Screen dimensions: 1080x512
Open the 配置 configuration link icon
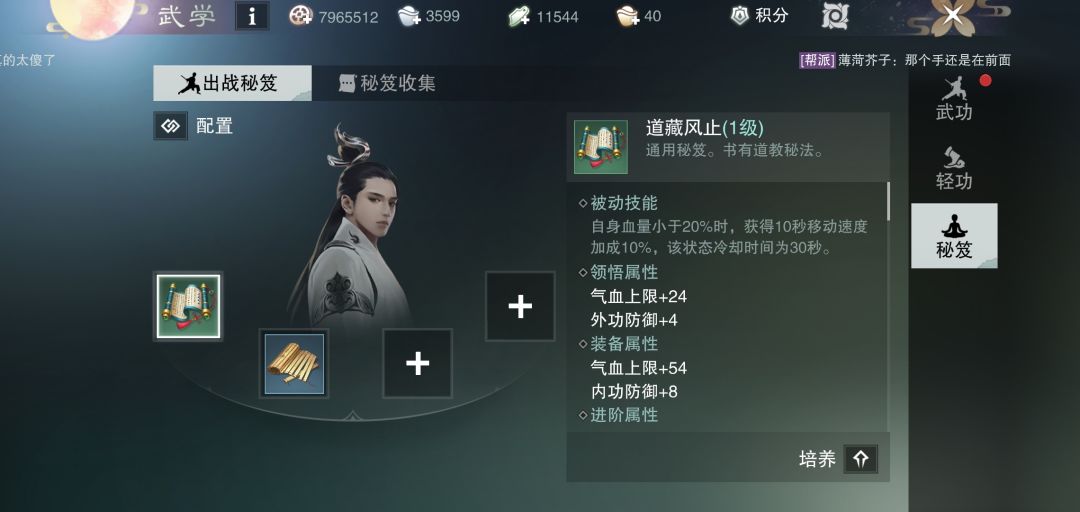tap(170, 126)
